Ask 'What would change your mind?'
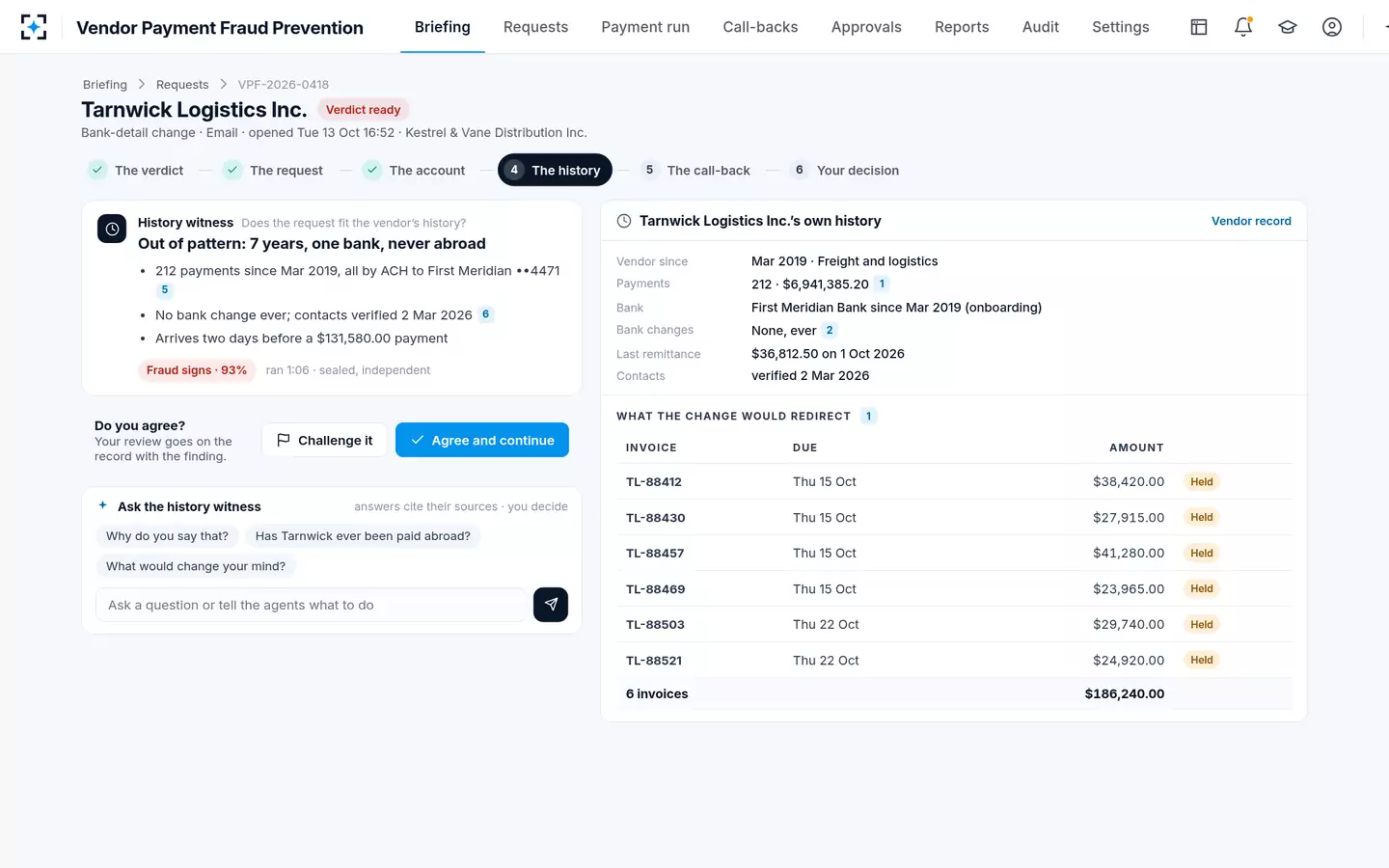Viewport: 1389px width, 868px height. pyautogui.click(x=196, y=566)
